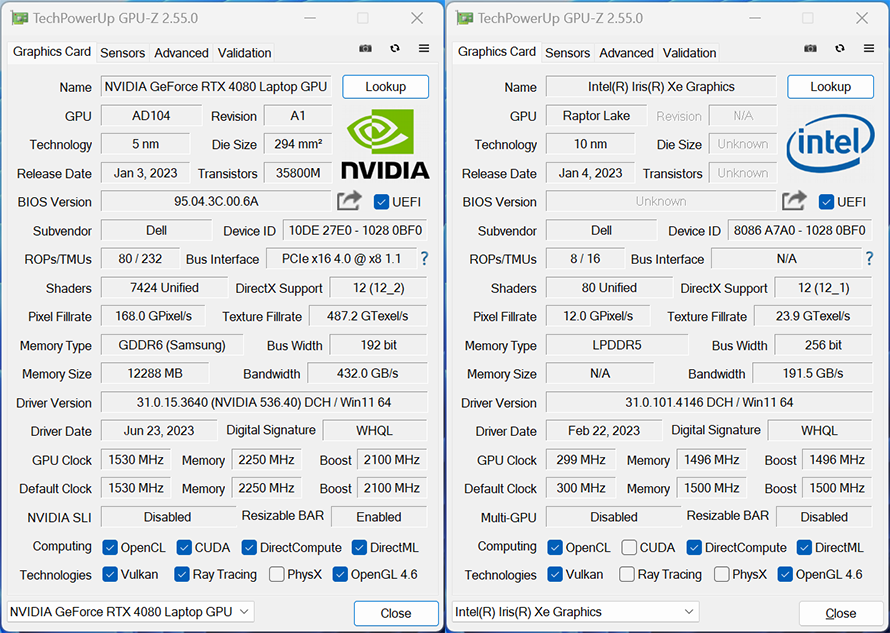Click the Intel logo image

point(830,143)
